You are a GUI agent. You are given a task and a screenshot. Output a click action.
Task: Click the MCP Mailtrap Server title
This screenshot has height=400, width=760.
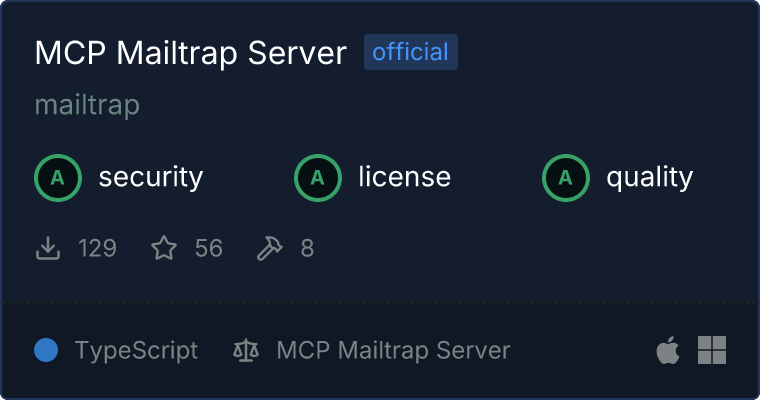click(x=190, y=52)
